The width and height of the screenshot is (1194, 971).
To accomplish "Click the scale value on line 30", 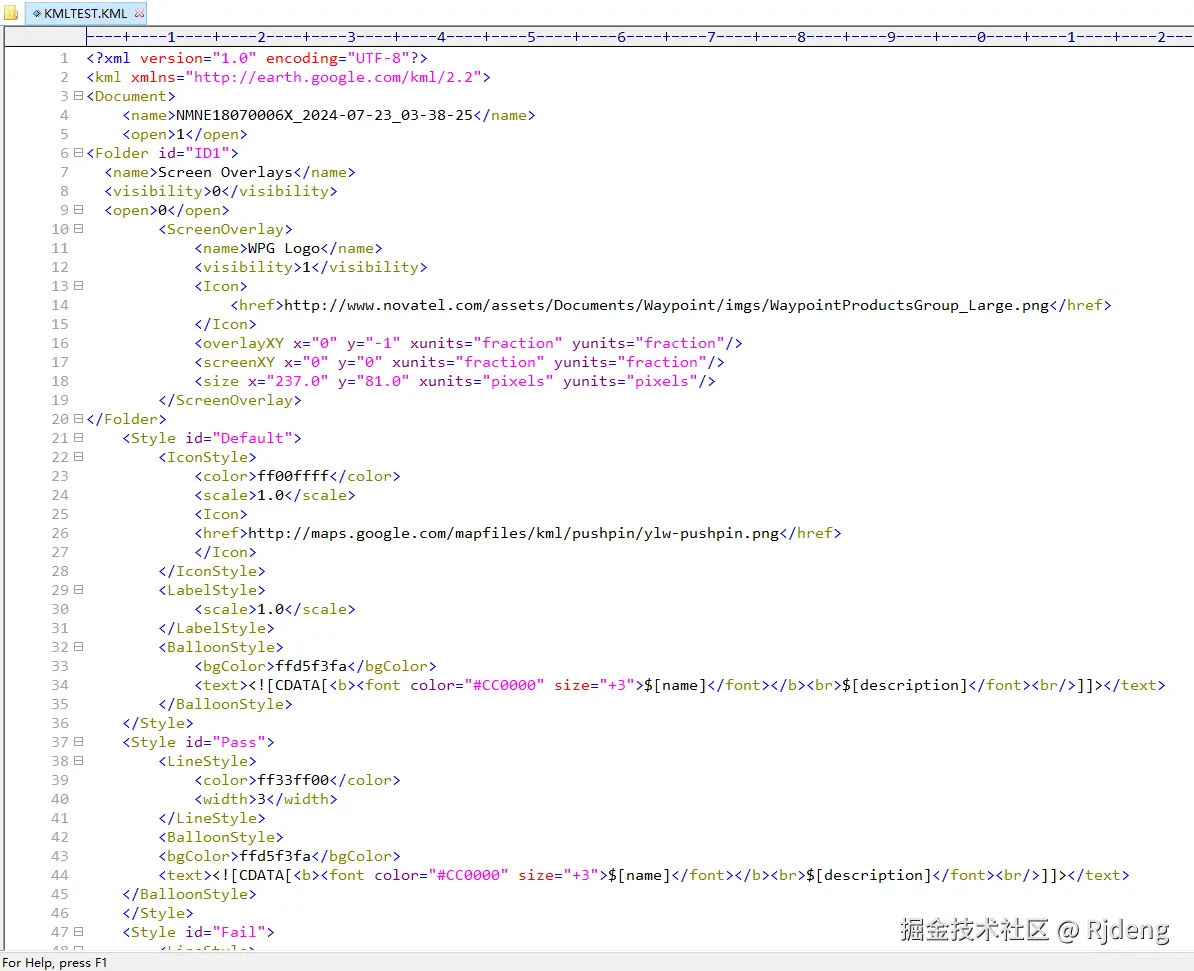I will [270, 609].
